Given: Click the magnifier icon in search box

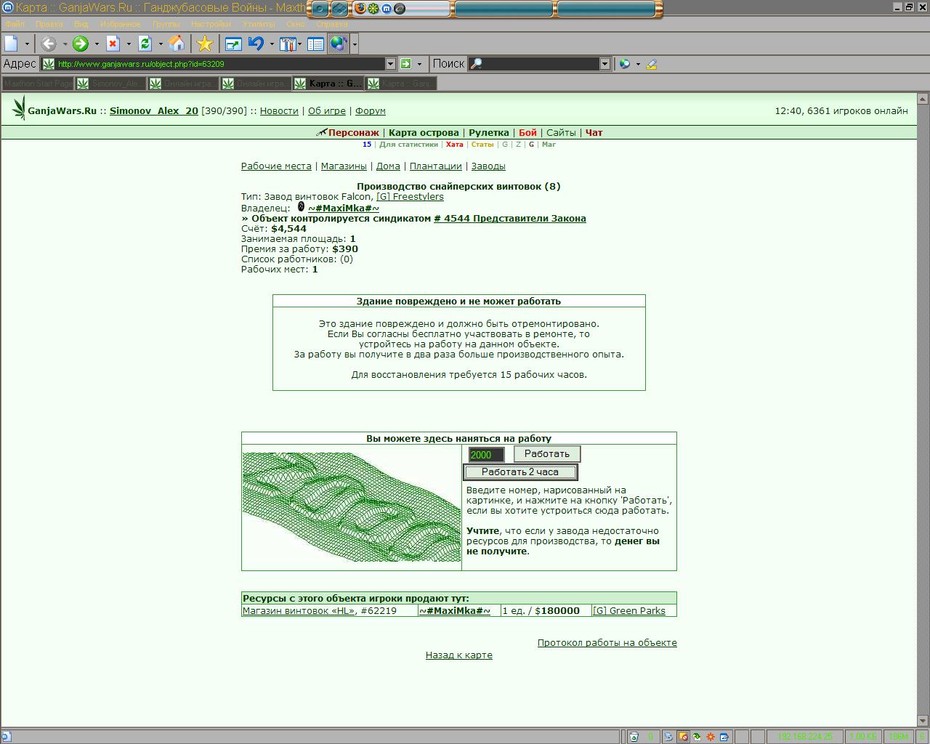Looking at the screenshot, I should pos(476,63).
